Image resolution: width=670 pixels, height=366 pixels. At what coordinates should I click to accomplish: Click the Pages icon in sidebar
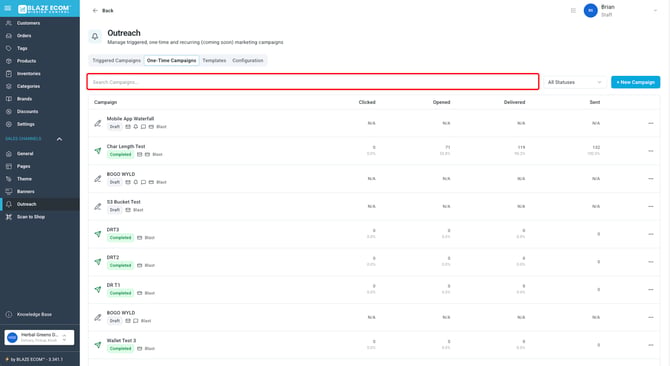[9, 166]
